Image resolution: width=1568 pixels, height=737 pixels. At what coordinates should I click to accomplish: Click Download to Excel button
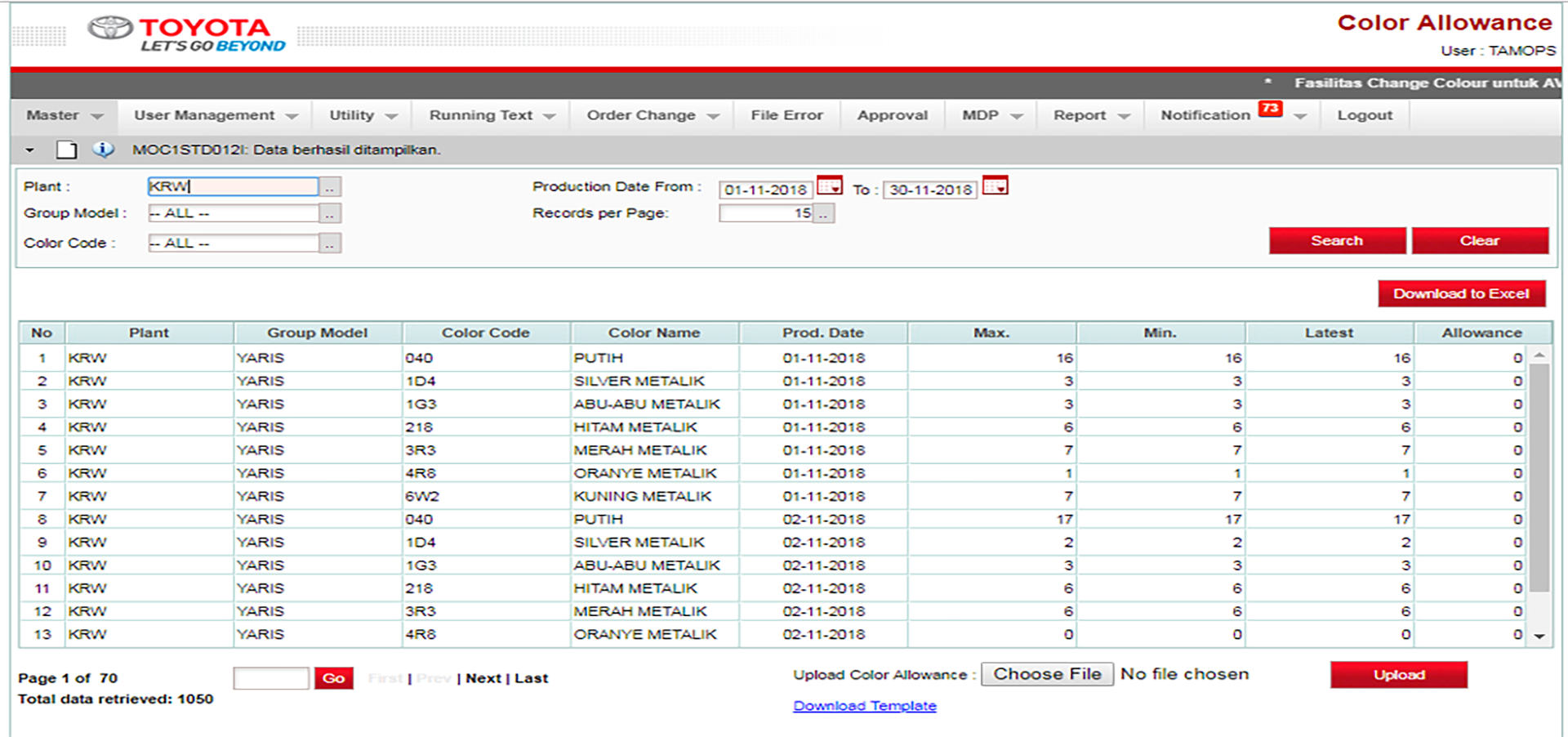(x=1461, y=293)
